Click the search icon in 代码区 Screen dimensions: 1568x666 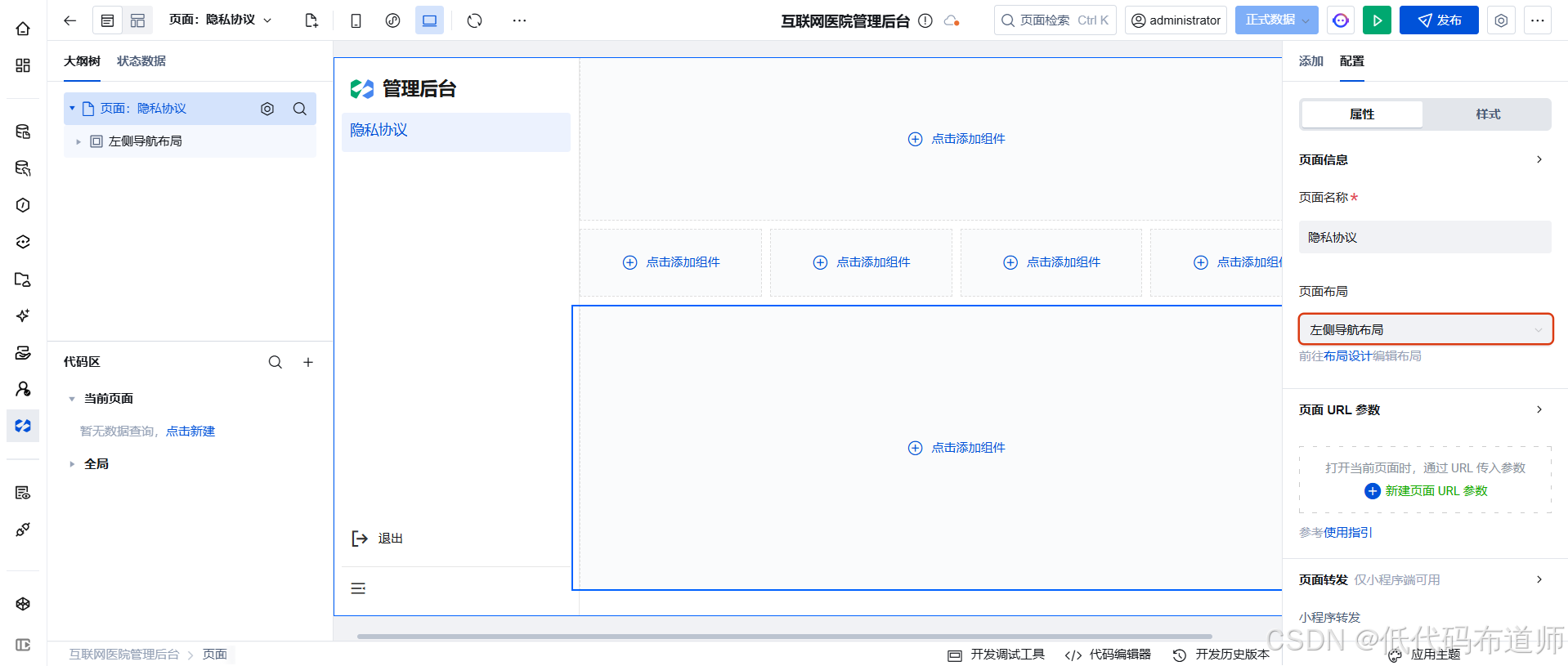click(x=276, y=362)
